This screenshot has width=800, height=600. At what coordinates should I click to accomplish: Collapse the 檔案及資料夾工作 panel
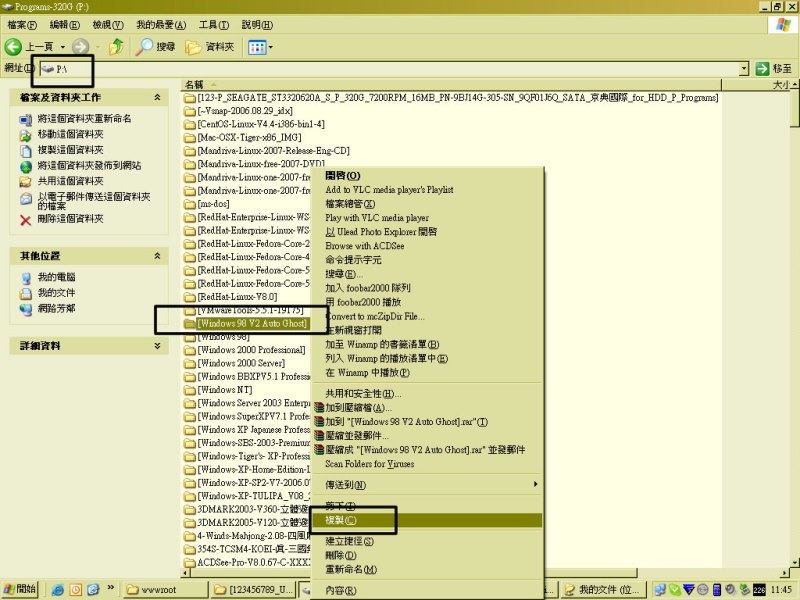point(157,97)
